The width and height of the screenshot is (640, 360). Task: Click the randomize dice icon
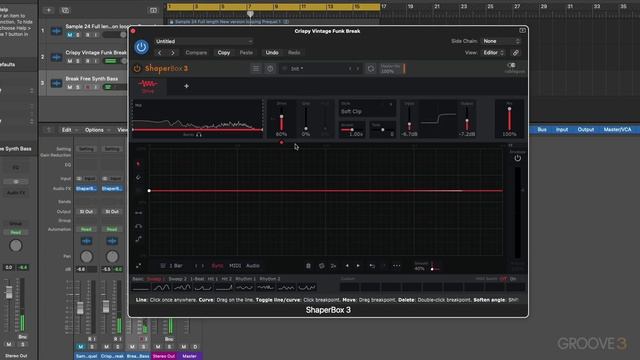[321, 266]
